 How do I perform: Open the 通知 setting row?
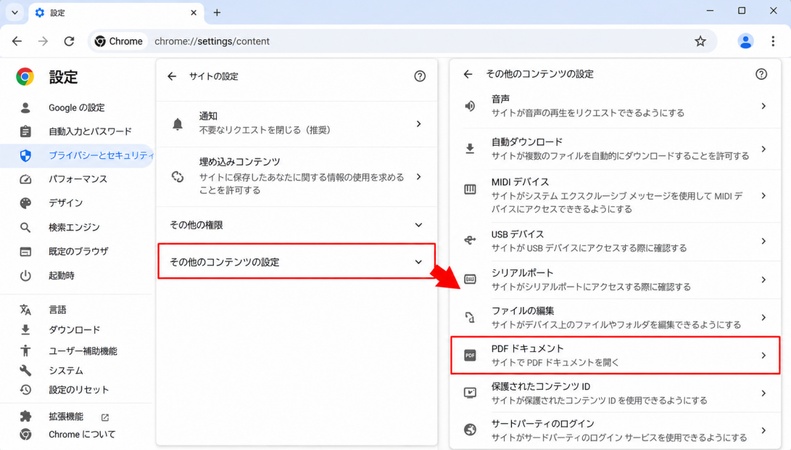pos(297,124)
